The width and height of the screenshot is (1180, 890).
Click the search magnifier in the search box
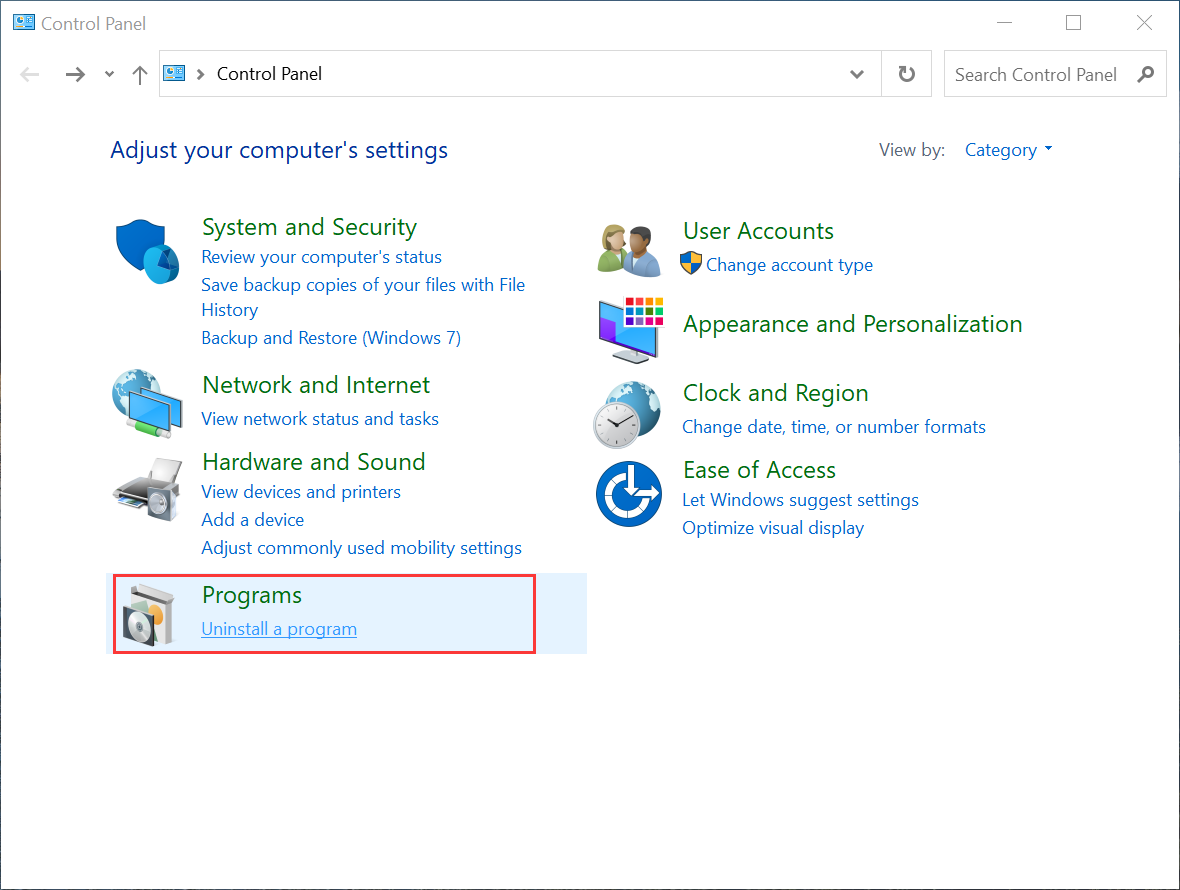coord(1146,73)
